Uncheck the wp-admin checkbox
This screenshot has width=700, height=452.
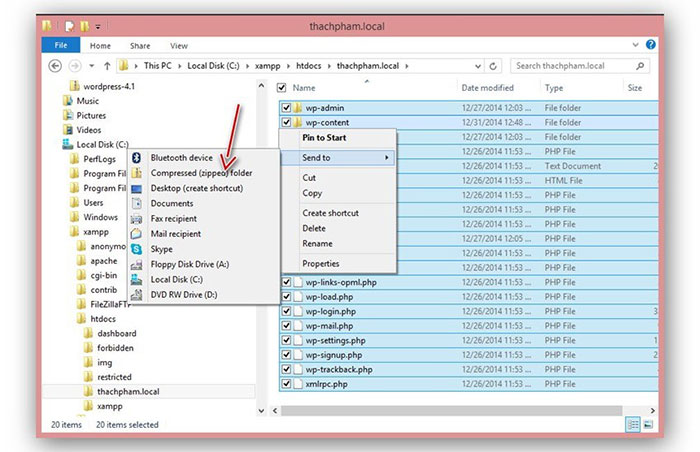pyautogui.click(x=286, y=108)
